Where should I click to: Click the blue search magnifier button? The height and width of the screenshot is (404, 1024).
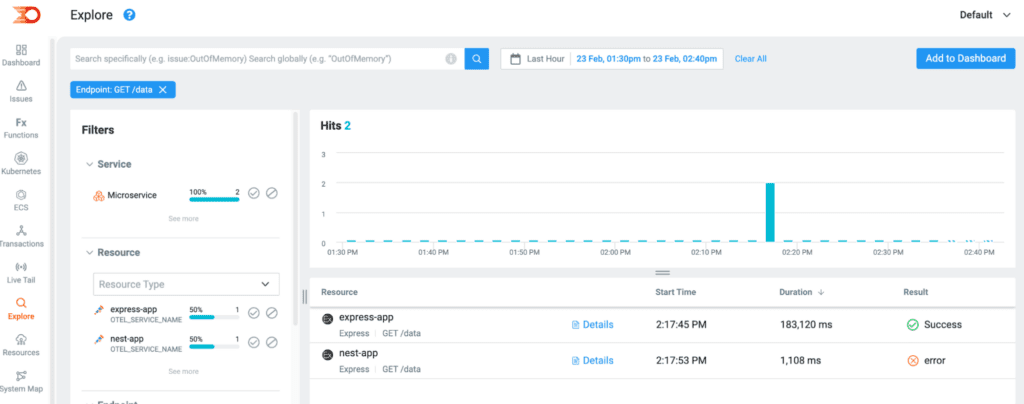click(477, 59)
